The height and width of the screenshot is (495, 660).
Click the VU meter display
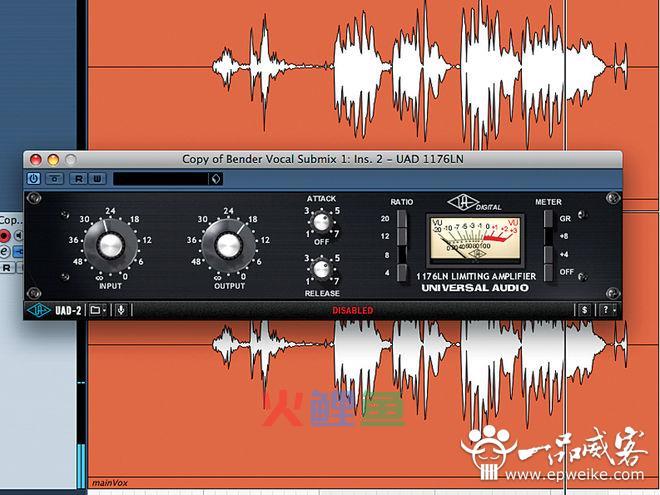click(x=476, y=239)
